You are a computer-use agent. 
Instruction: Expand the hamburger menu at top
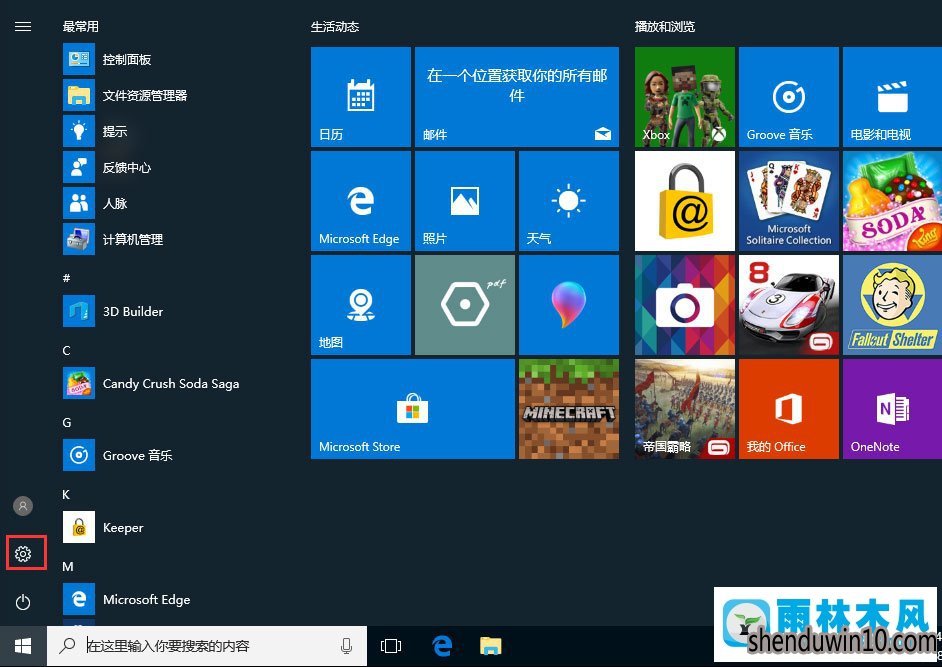coord(23,26)
